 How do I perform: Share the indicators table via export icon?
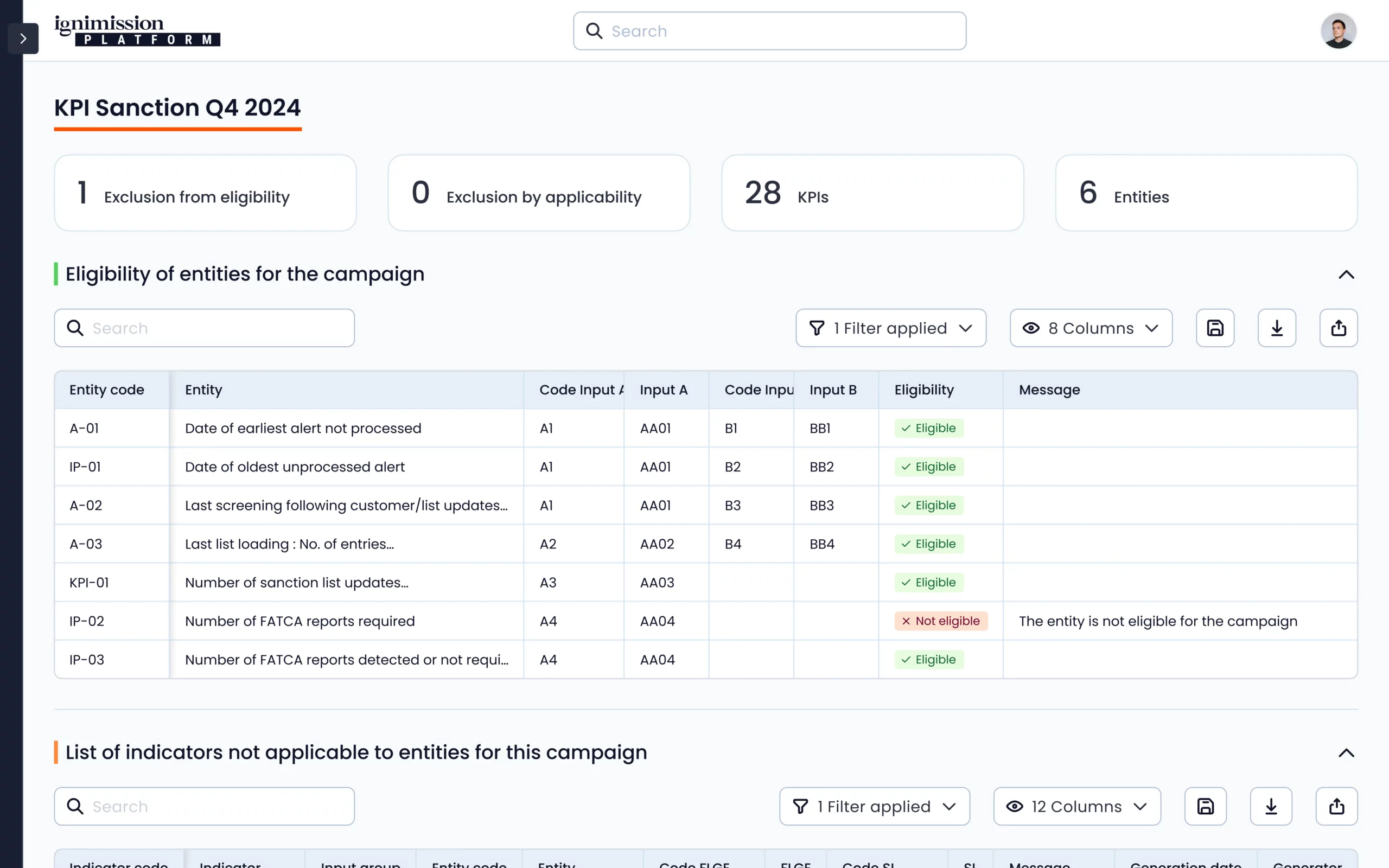1336,806
